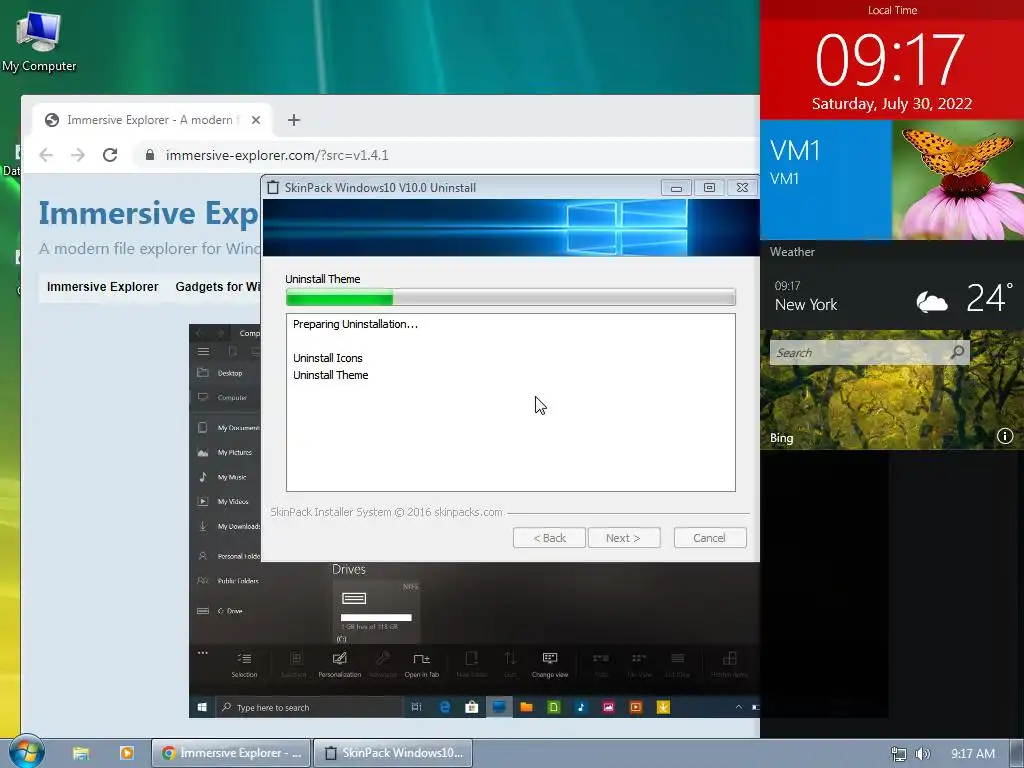1024x768 pixels.
Task: Go back in the Chrome browser
Action: pyautogui.click(x=46, y=155)
